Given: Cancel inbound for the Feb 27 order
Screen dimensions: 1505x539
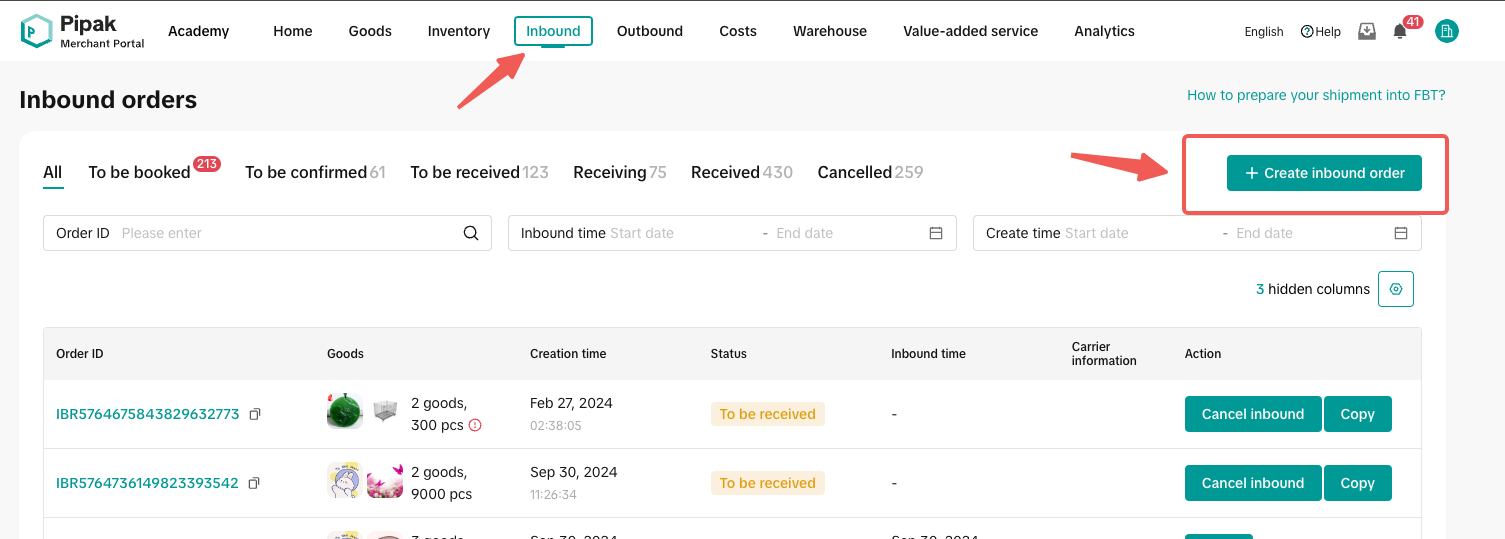Looking at the screenshot, I should point(1252,414).
